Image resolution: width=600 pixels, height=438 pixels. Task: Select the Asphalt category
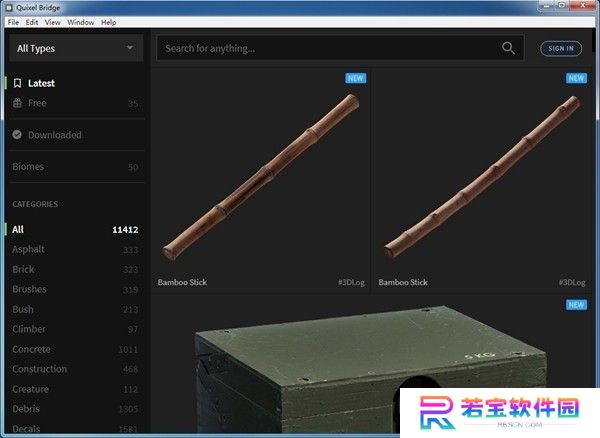pyautogui.click(x=75, y=249)
